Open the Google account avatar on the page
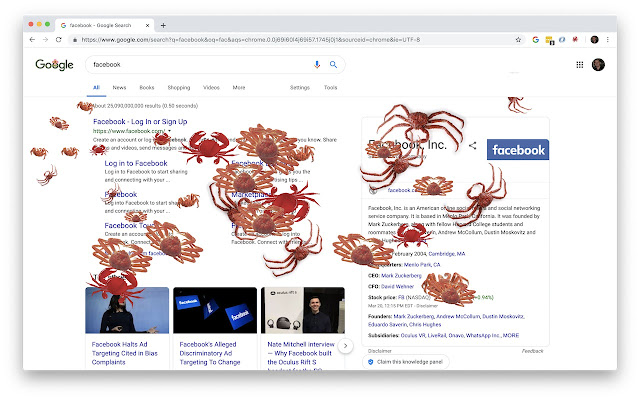 pyautogui.click(x=598, y=64)
